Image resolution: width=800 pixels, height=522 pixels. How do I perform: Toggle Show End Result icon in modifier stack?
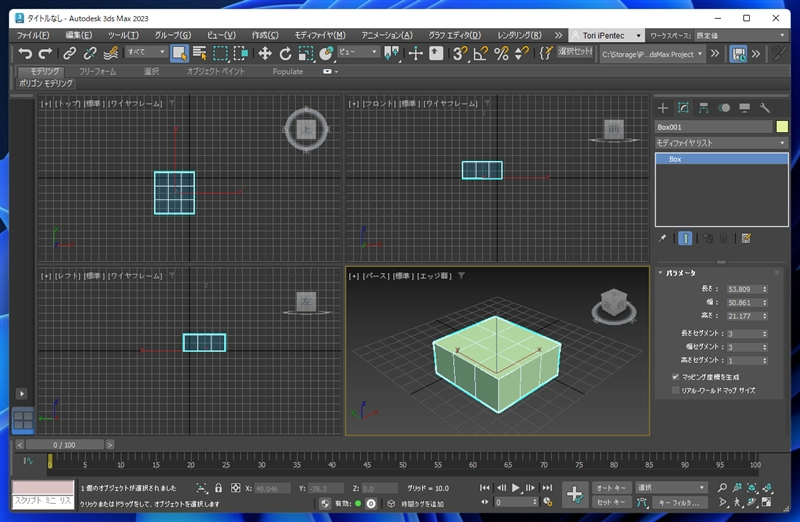click(x=685, y=238)
